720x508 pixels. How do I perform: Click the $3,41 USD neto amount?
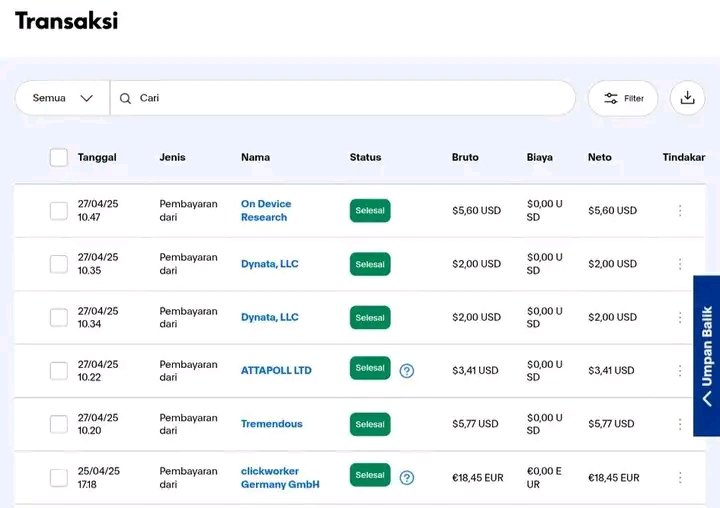pyautogui.click(x=611, y=371)
